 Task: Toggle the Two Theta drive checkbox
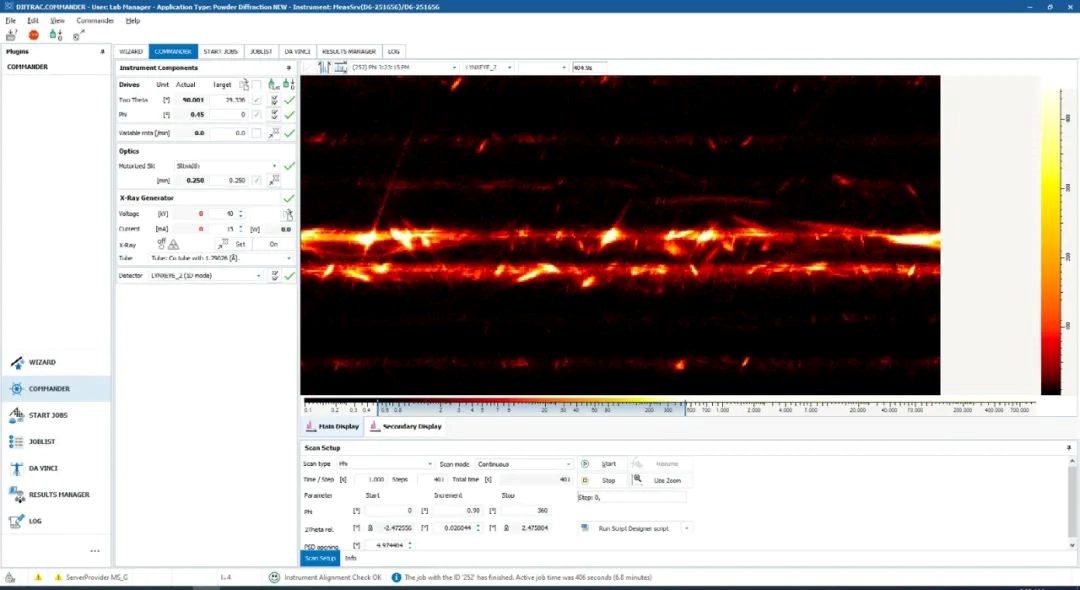(x=257, y=100)
